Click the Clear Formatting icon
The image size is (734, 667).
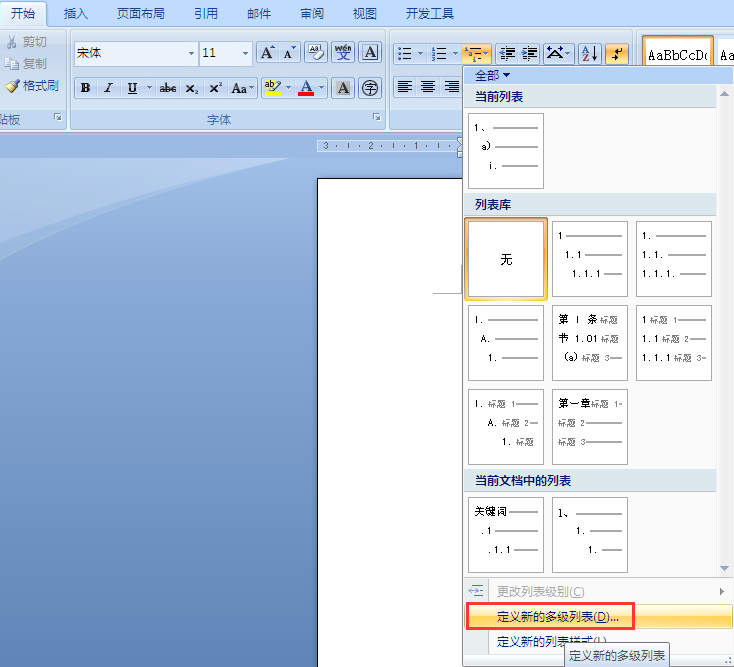316,53
